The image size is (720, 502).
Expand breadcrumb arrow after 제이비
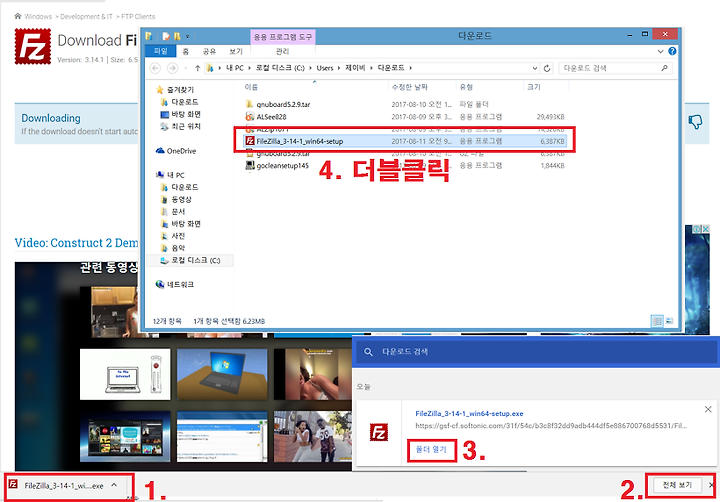[x=371, y=68]
